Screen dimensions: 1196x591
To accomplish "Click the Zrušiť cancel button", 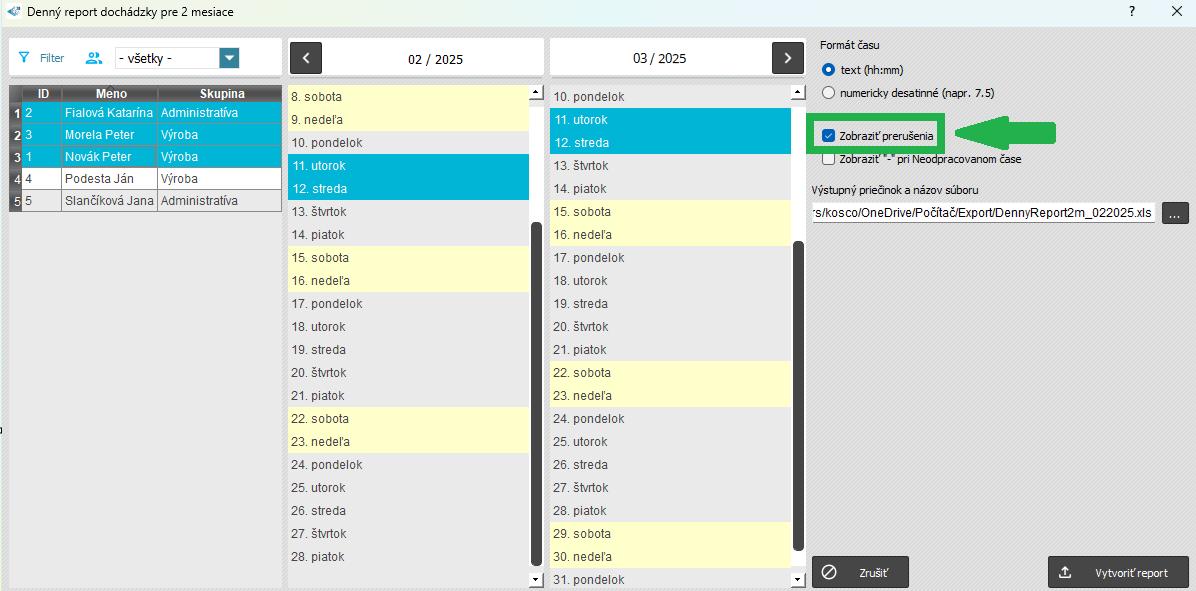I will coord(860,573).
